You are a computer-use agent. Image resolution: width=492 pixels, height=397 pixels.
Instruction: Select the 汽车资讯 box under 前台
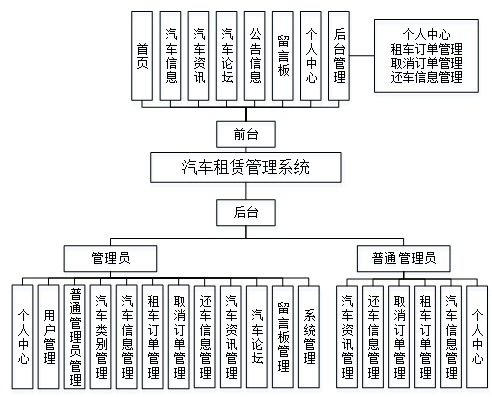click(x=198, y=56)
